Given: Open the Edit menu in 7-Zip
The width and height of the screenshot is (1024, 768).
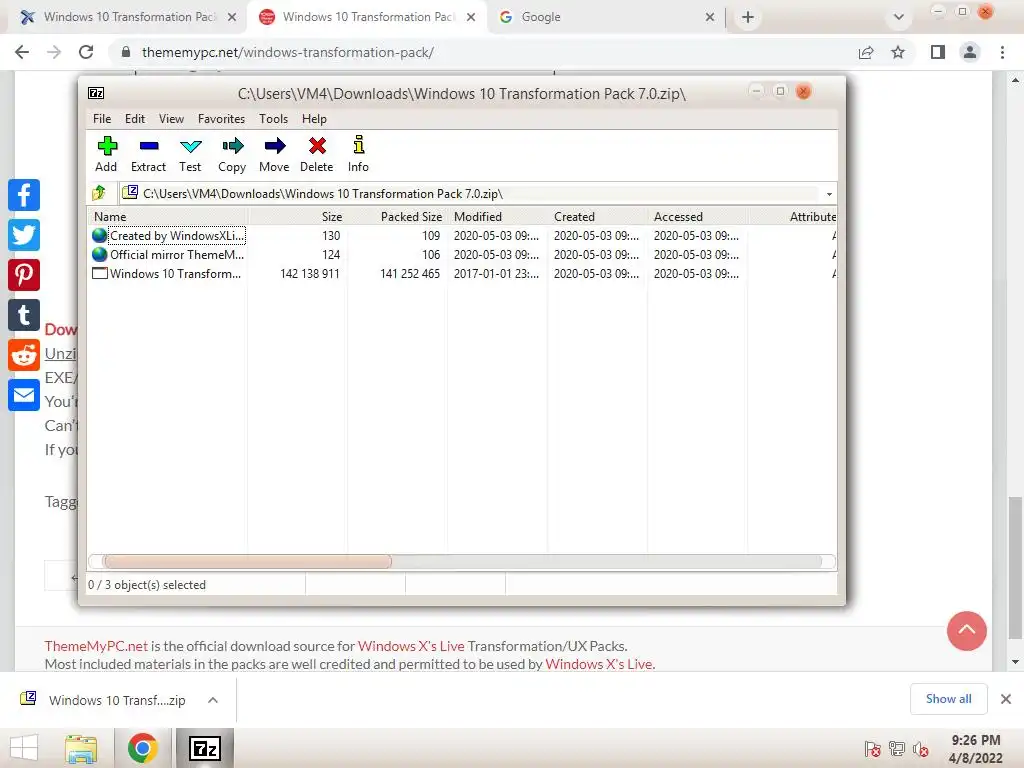Looking at the screenshot, I should tap(135, 119).
